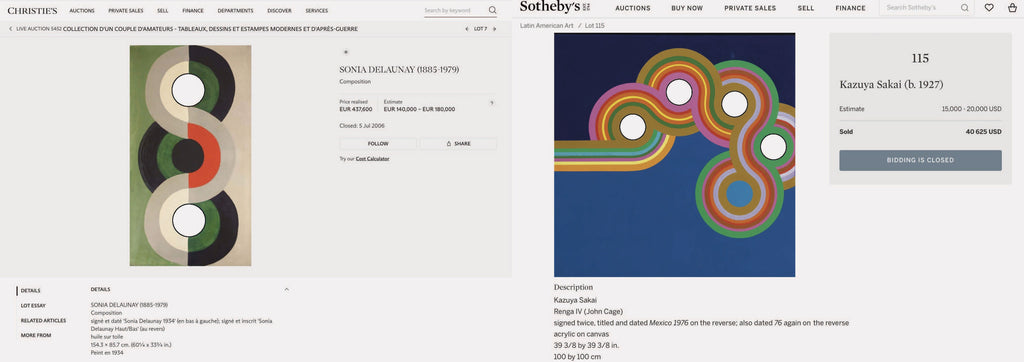This screenshot has height=362, width=1024.
Task: Open Sotheby's favorites heart icon
Action: (989, 8)
